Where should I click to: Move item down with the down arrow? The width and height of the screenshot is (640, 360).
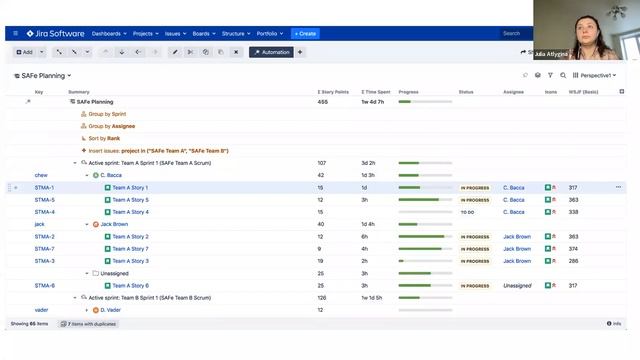(122, 52)
